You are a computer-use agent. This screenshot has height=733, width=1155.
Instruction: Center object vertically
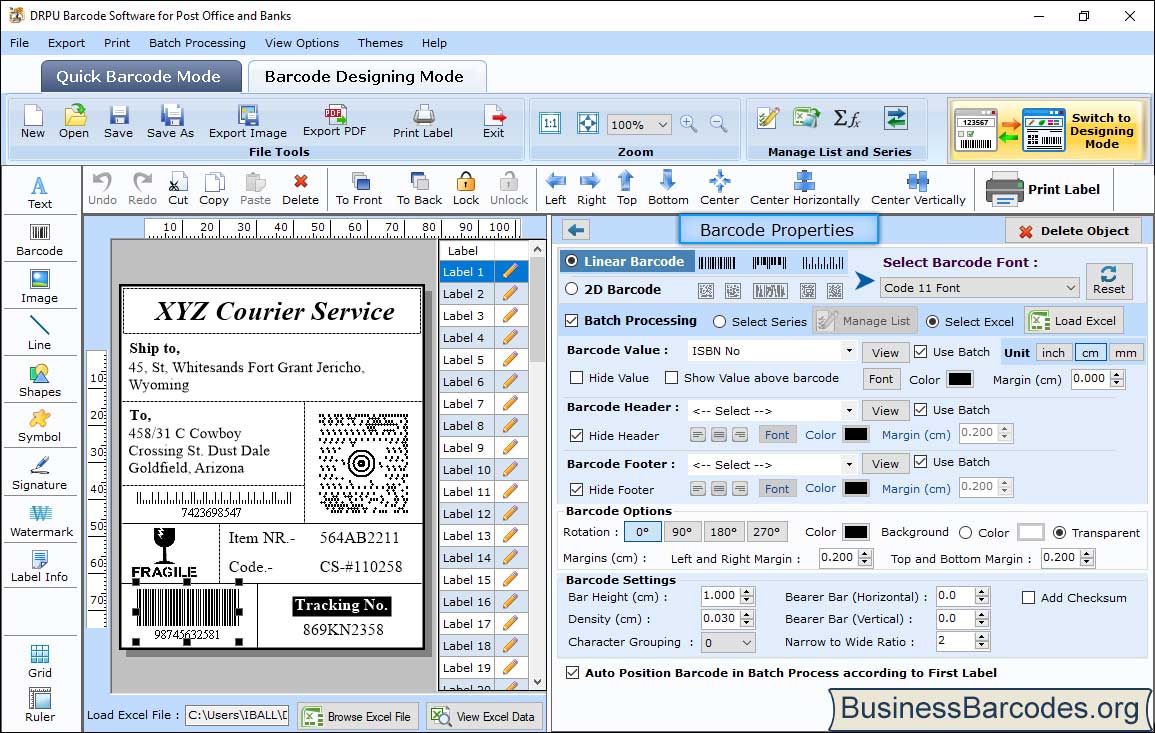click(918, 189)
